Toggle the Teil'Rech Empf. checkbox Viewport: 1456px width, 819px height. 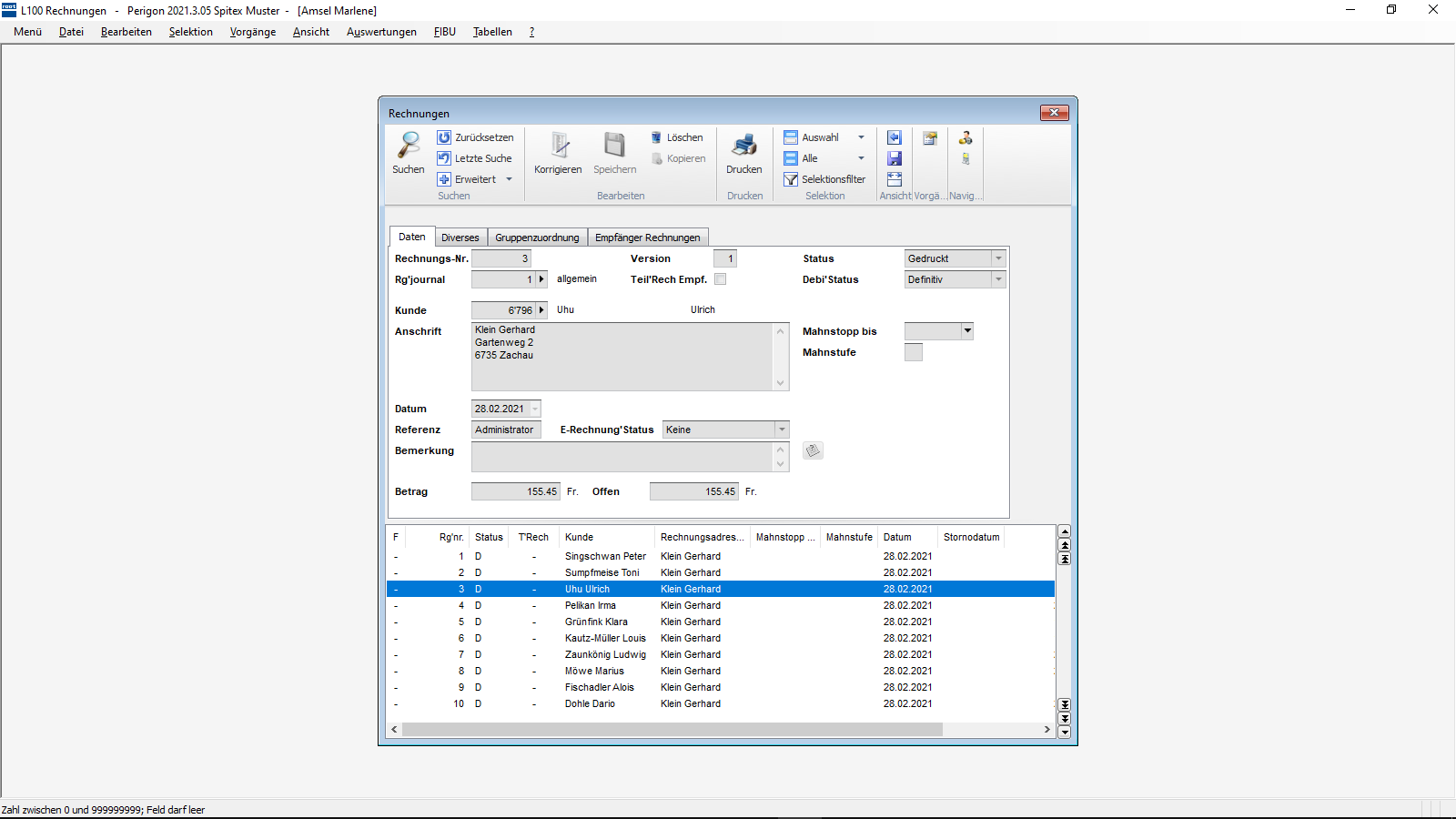[x=721, y=279]
